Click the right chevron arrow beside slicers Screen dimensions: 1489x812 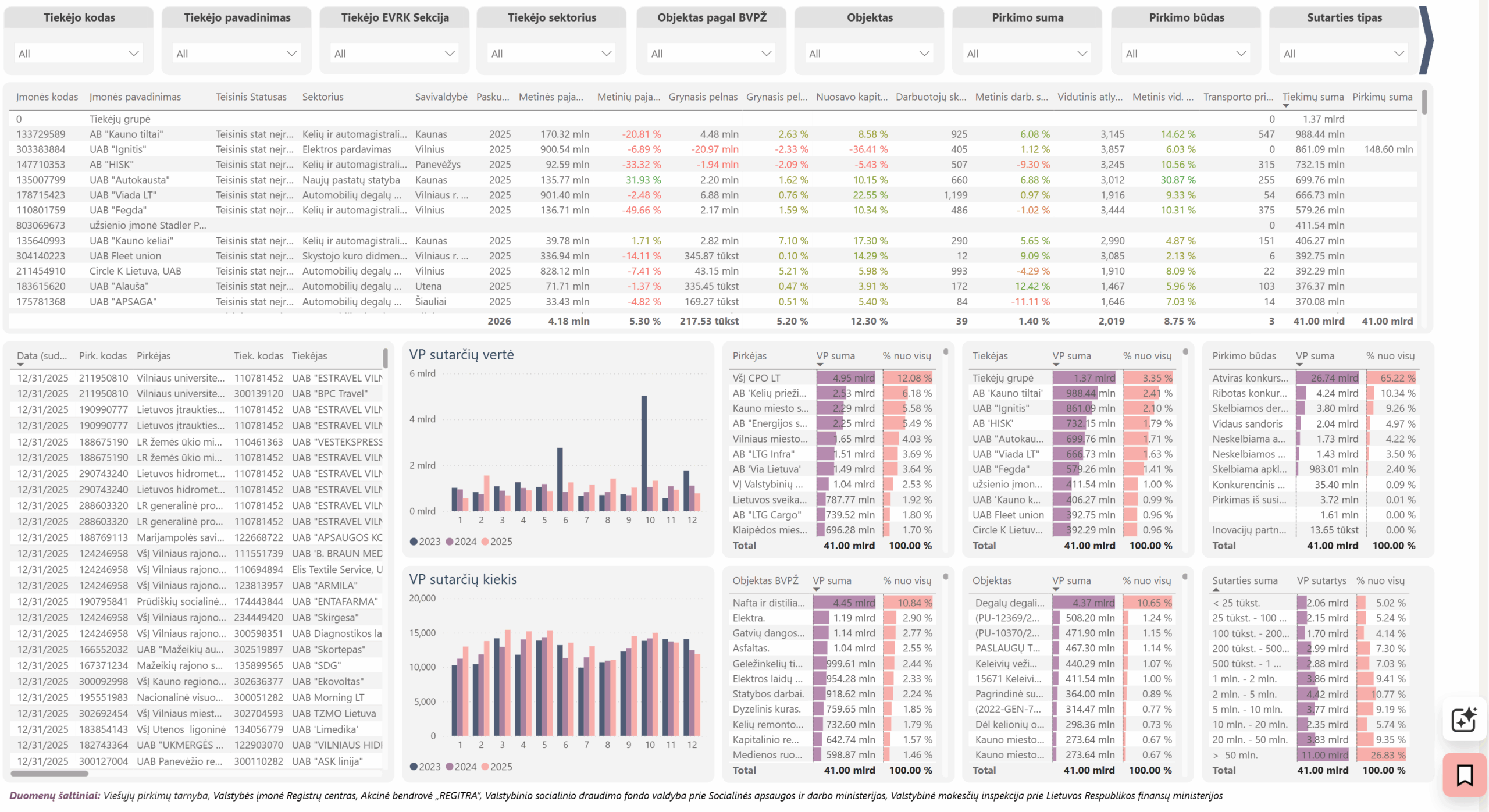(x=1426, y=40)
